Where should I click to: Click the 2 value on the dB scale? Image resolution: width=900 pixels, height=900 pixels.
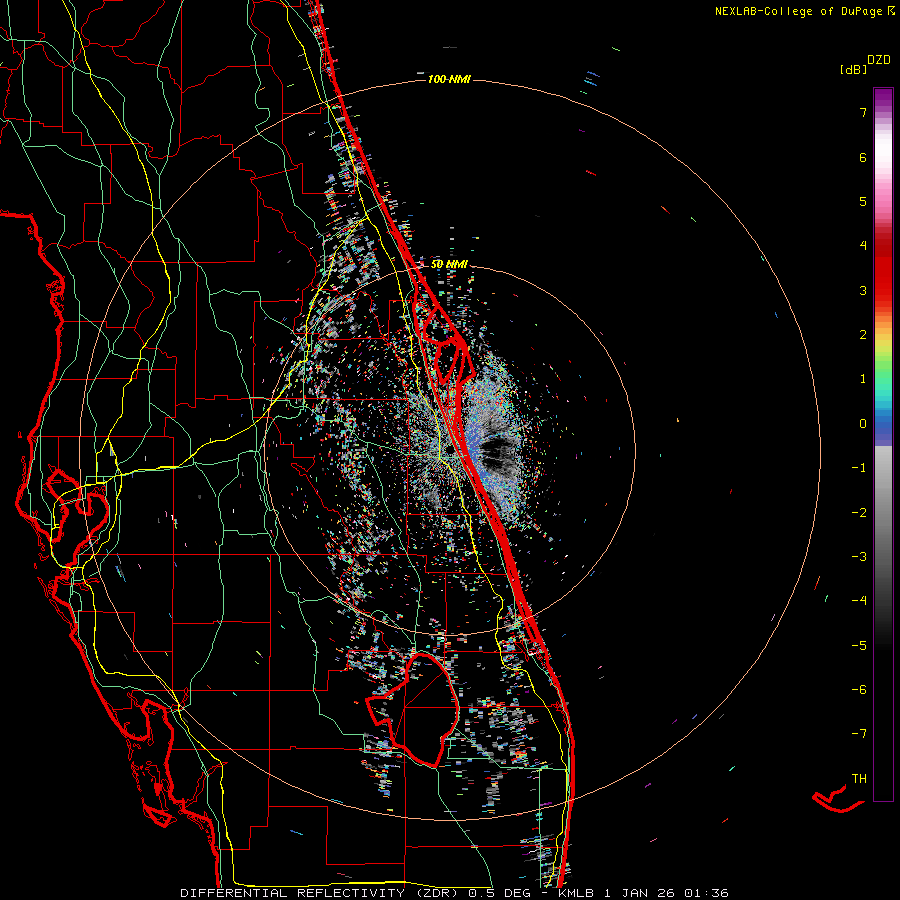click(x=863, y=335)
